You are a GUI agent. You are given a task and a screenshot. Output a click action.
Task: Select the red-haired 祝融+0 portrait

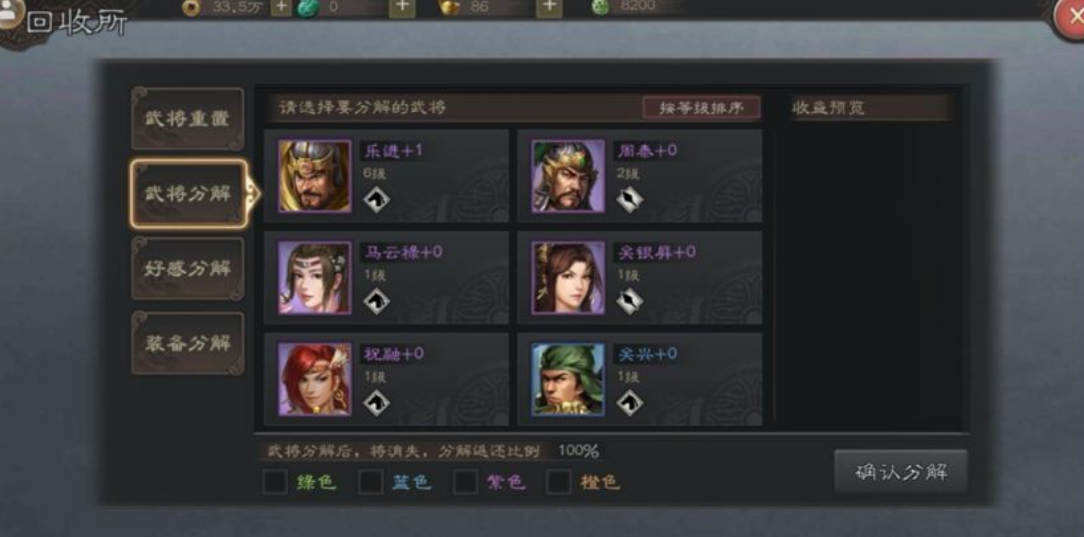point(315,379)
